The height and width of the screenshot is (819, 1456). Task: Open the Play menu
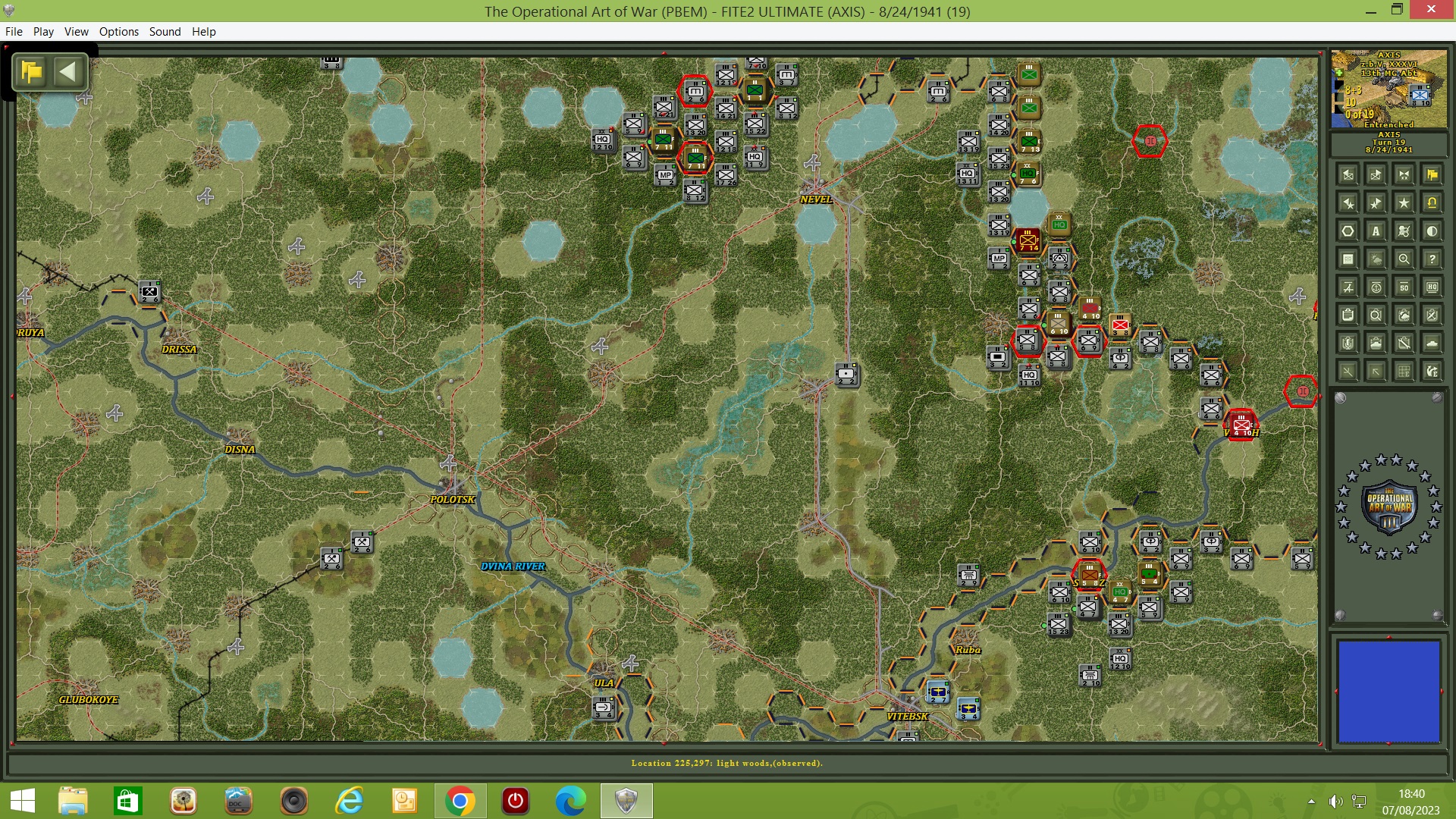coord(43,31)
